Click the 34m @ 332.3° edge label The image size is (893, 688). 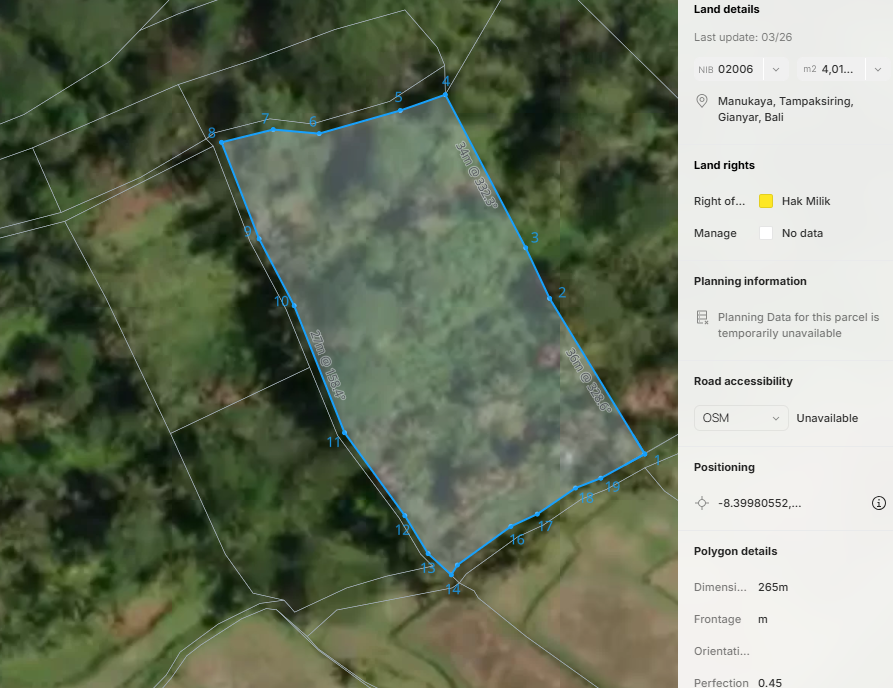[477, 174]
